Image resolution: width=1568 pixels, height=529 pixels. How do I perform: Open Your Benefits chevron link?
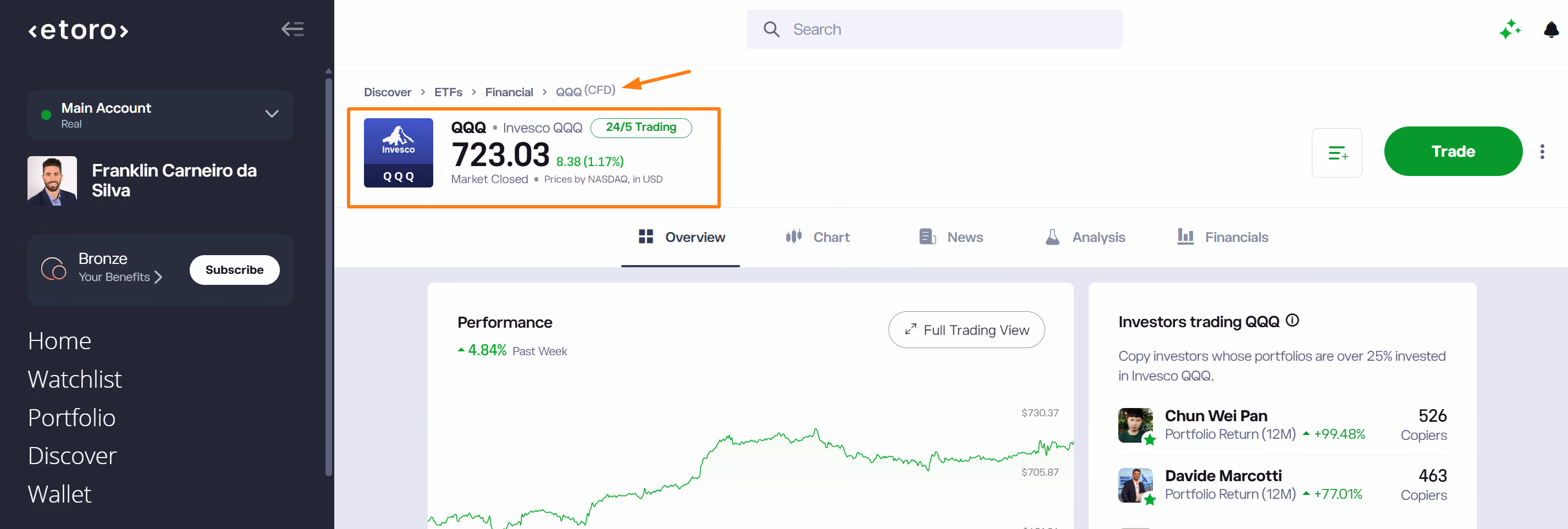(120, 277)
